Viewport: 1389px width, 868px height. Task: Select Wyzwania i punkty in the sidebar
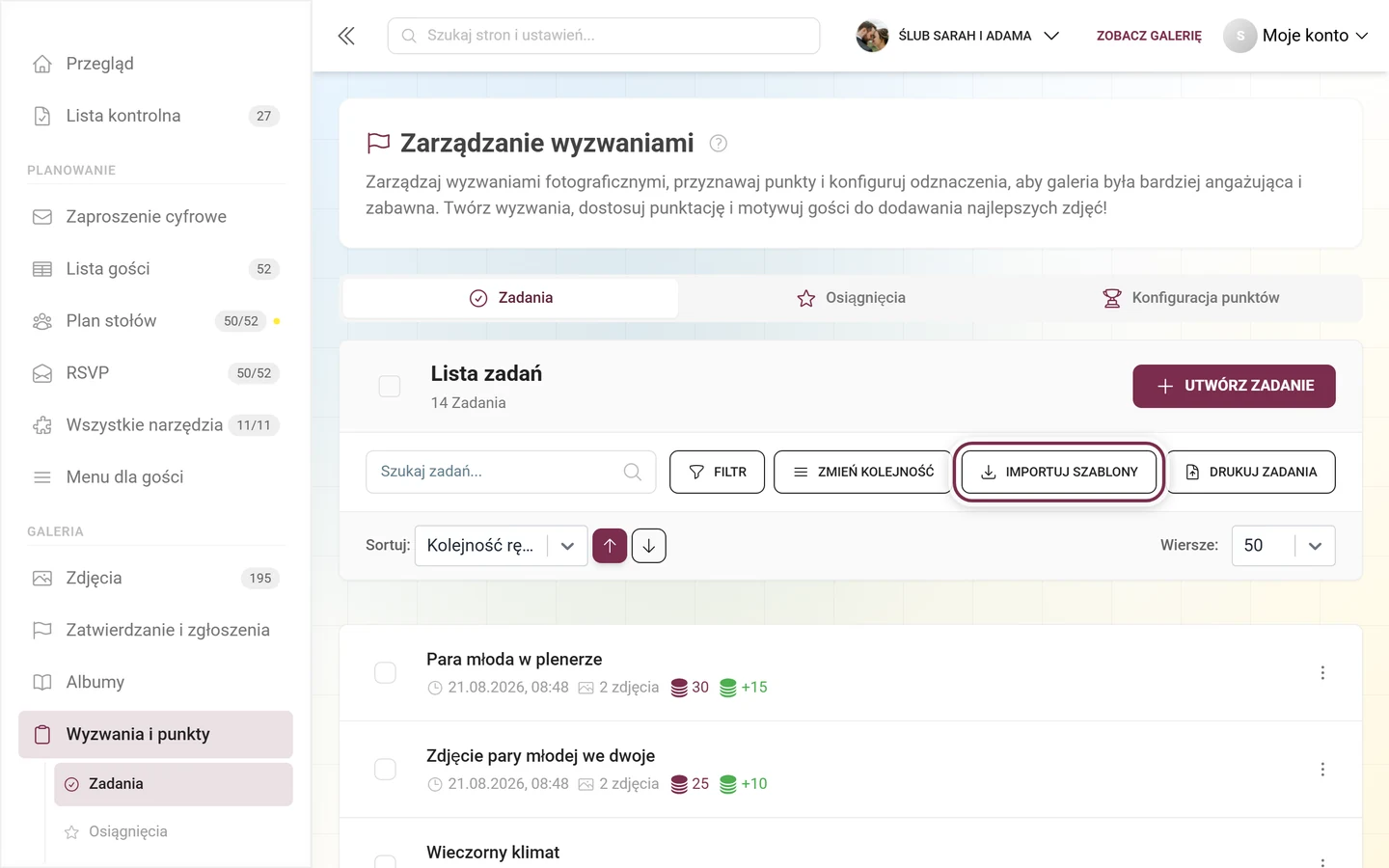pyautogui.click(x=155, y=735)
